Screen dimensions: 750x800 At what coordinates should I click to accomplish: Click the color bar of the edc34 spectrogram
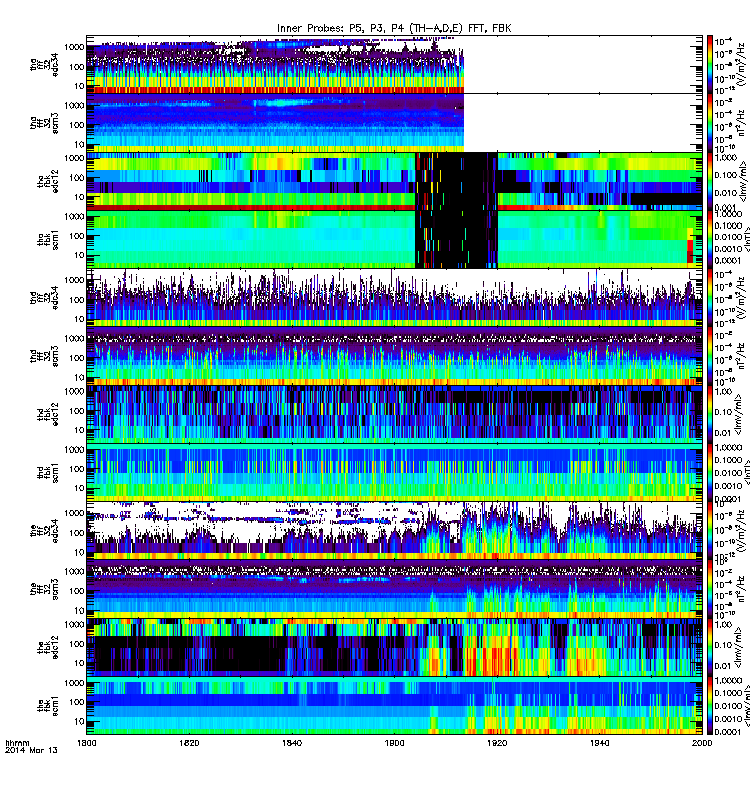[710, 530]
